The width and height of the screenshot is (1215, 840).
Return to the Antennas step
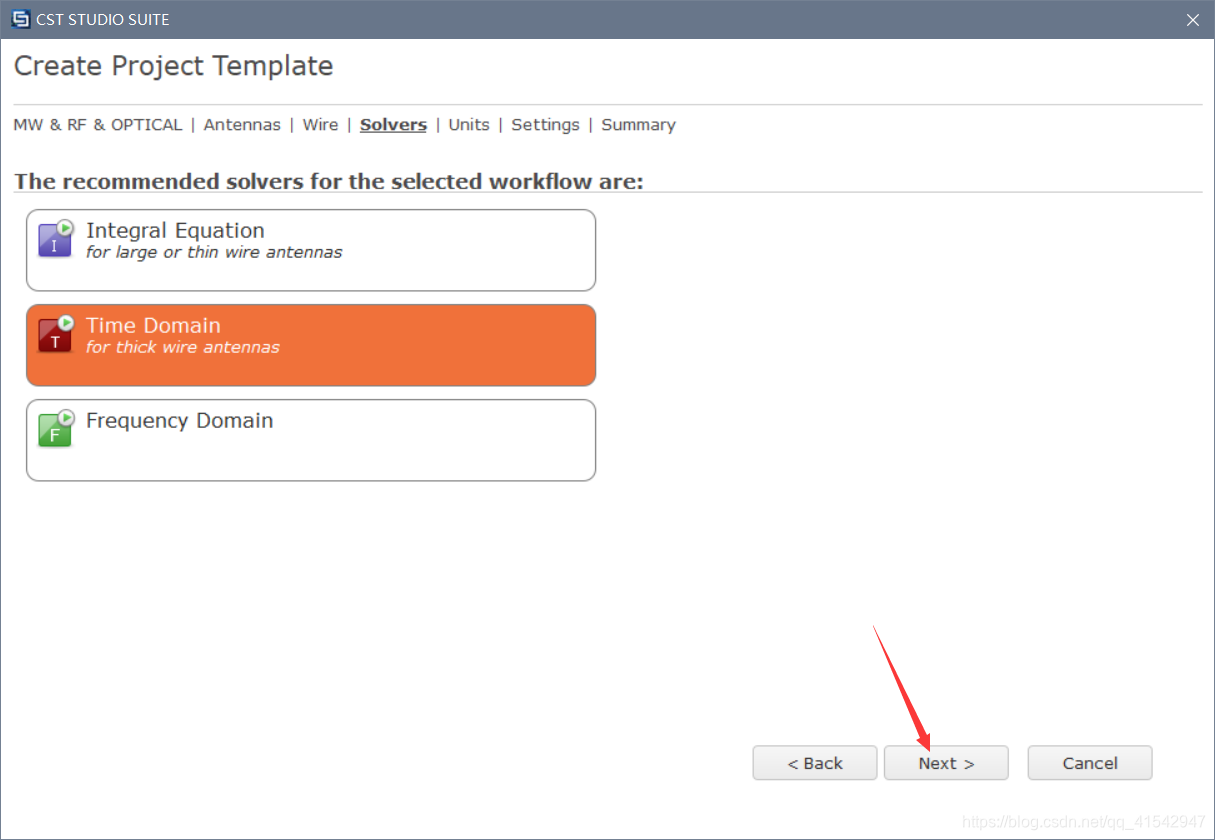pos(242,125)
